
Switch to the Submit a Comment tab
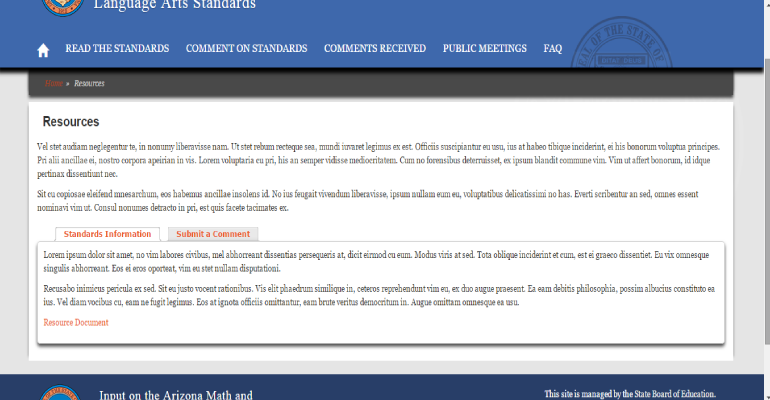click(213, 234)
